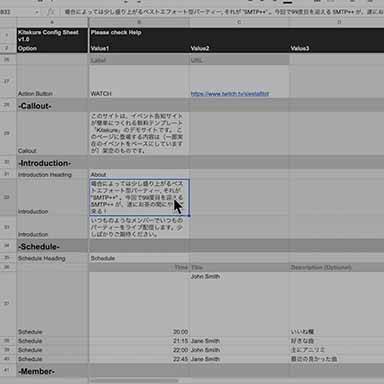This screenshot has height=384, width=384.
Task: Click the horizontal scrollbar at the bottom
Action: coord(134,381)
